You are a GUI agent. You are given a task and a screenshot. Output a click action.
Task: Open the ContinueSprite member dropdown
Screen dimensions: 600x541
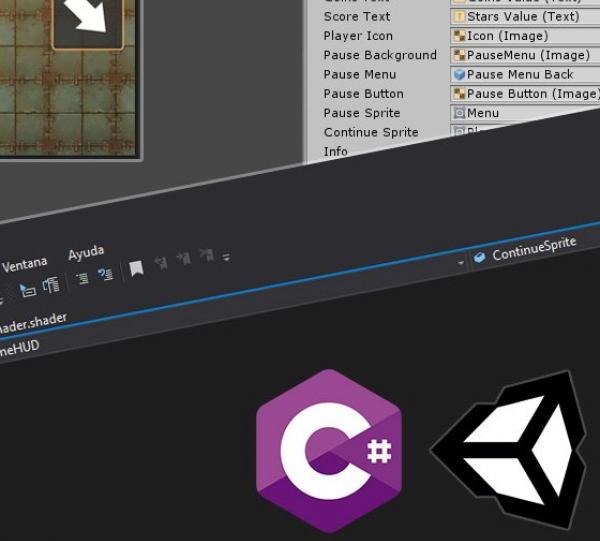tap(535, 249)
